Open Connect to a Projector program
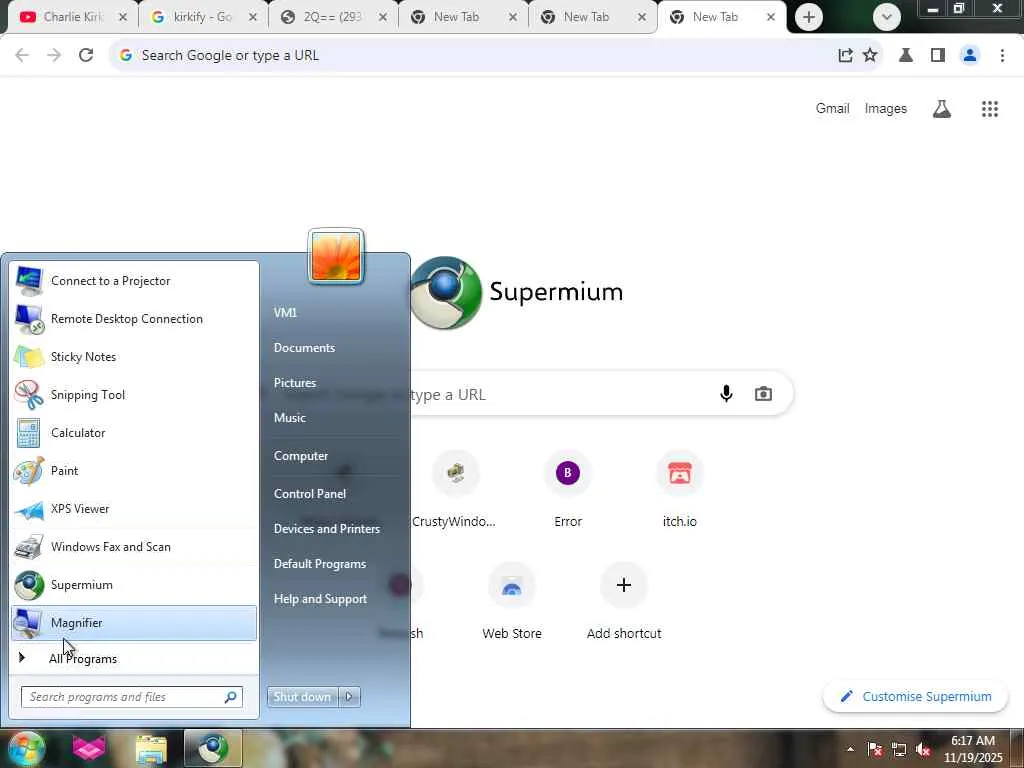1024x768 pixels. (x=134, y=281)
